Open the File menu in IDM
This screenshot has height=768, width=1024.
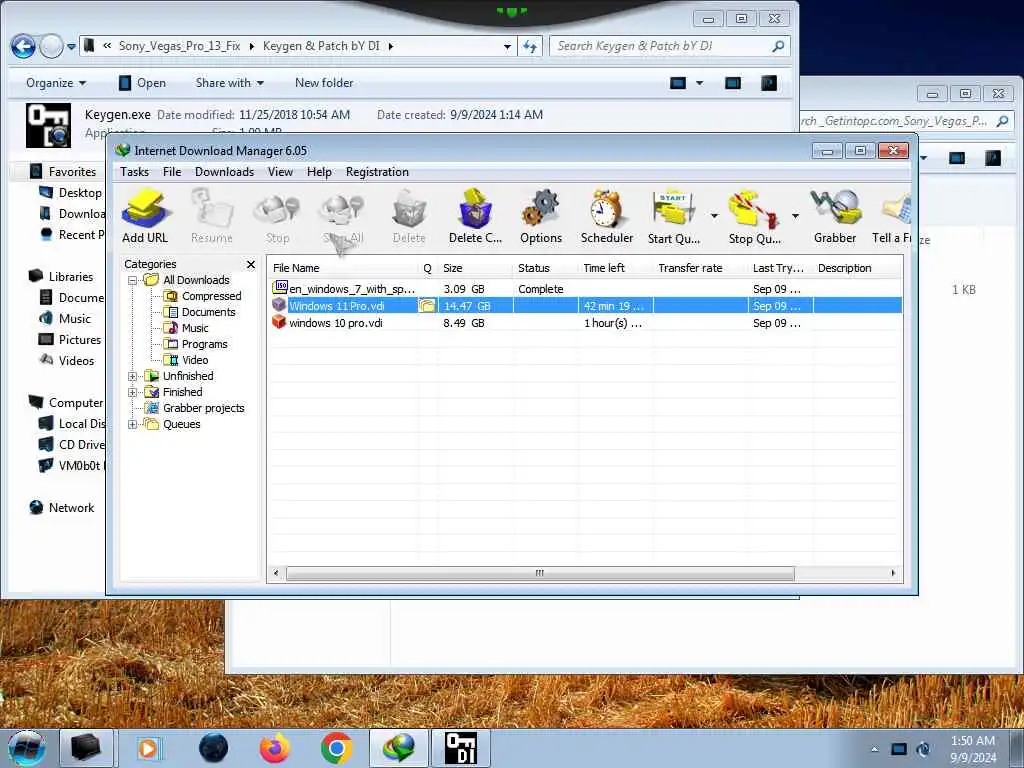coord(172,172)
